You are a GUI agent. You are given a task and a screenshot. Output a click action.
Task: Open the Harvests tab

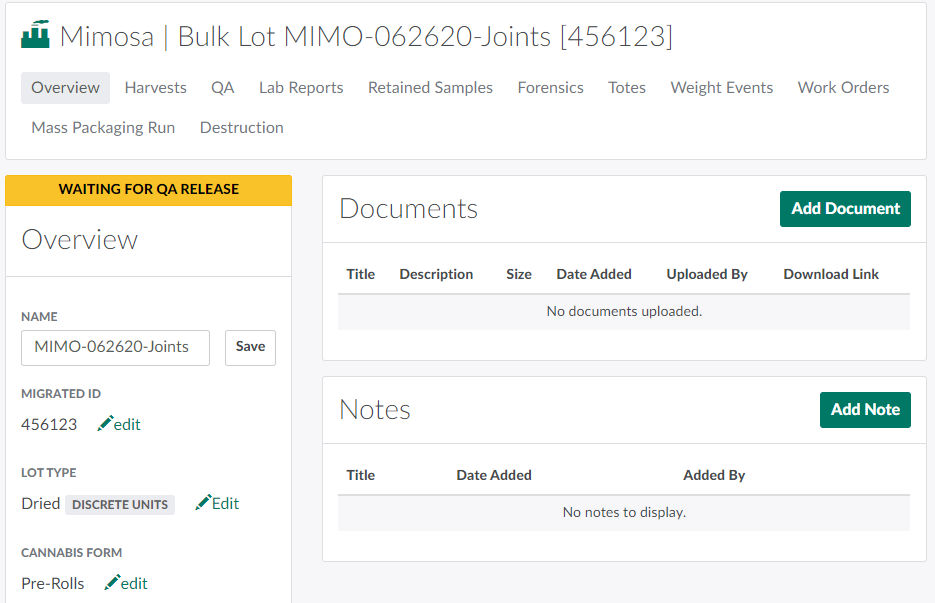tap(155, 88)
